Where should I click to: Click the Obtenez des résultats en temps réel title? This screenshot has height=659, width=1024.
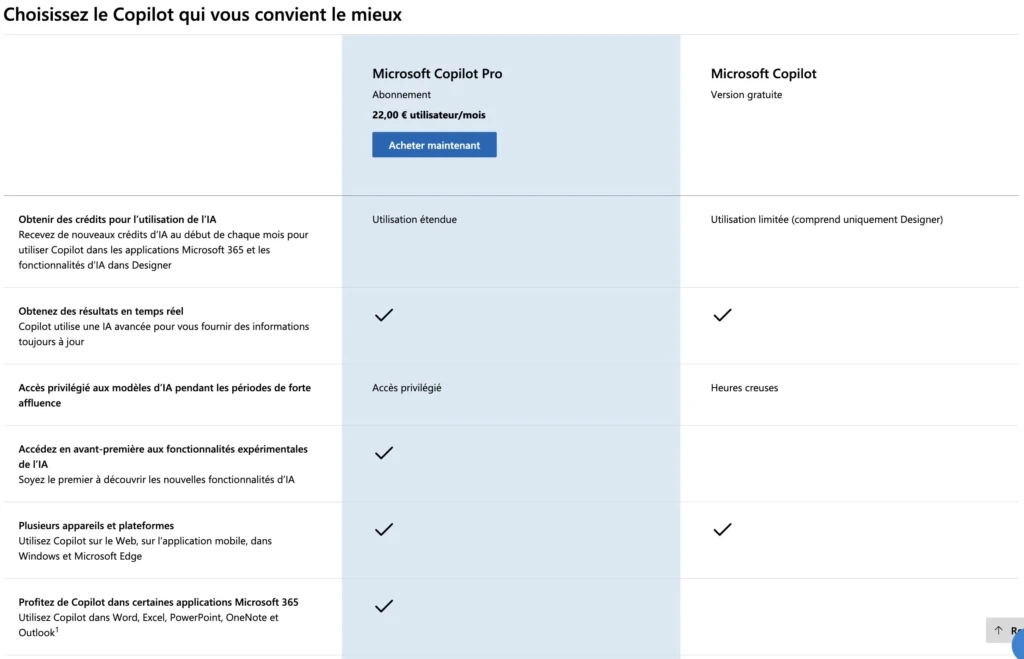coord(101,311)
